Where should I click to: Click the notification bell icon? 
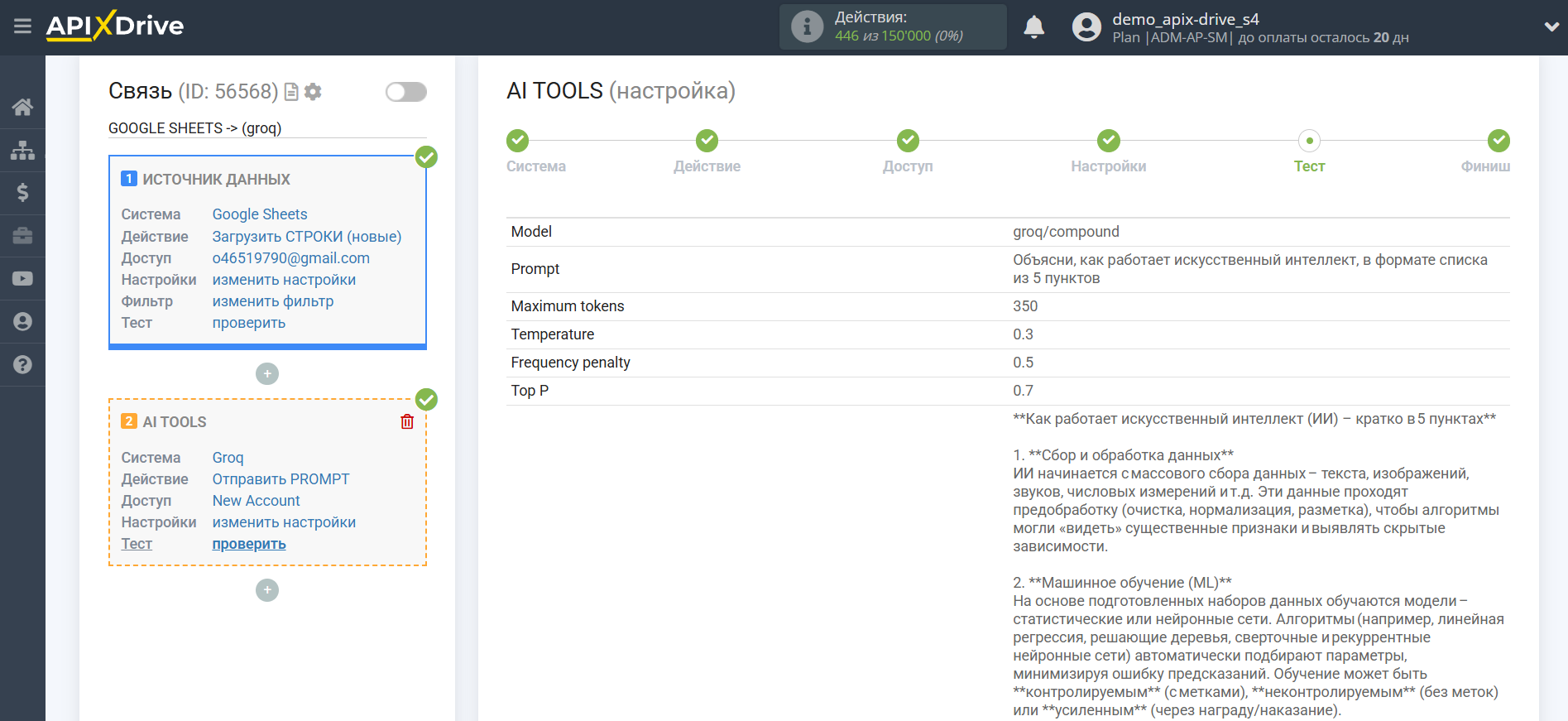(x=1033, y=27)
